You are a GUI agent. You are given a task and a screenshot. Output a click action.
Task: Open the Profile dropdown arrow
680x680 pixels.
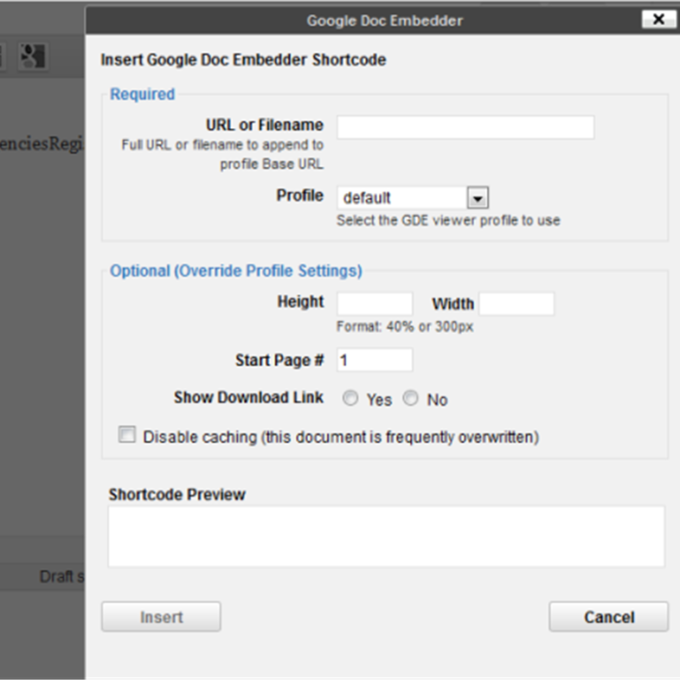pos(478,198)
